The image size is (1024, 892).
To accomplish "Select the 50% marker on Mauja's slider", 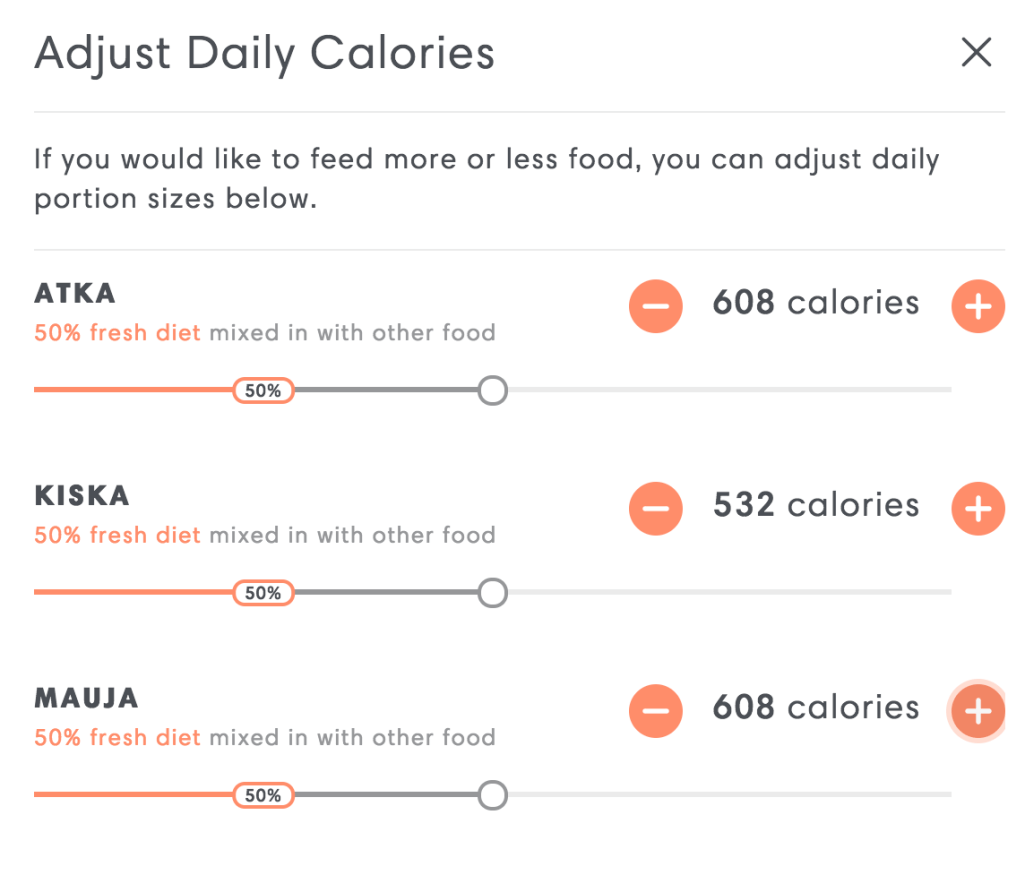I will click(263, 796).
